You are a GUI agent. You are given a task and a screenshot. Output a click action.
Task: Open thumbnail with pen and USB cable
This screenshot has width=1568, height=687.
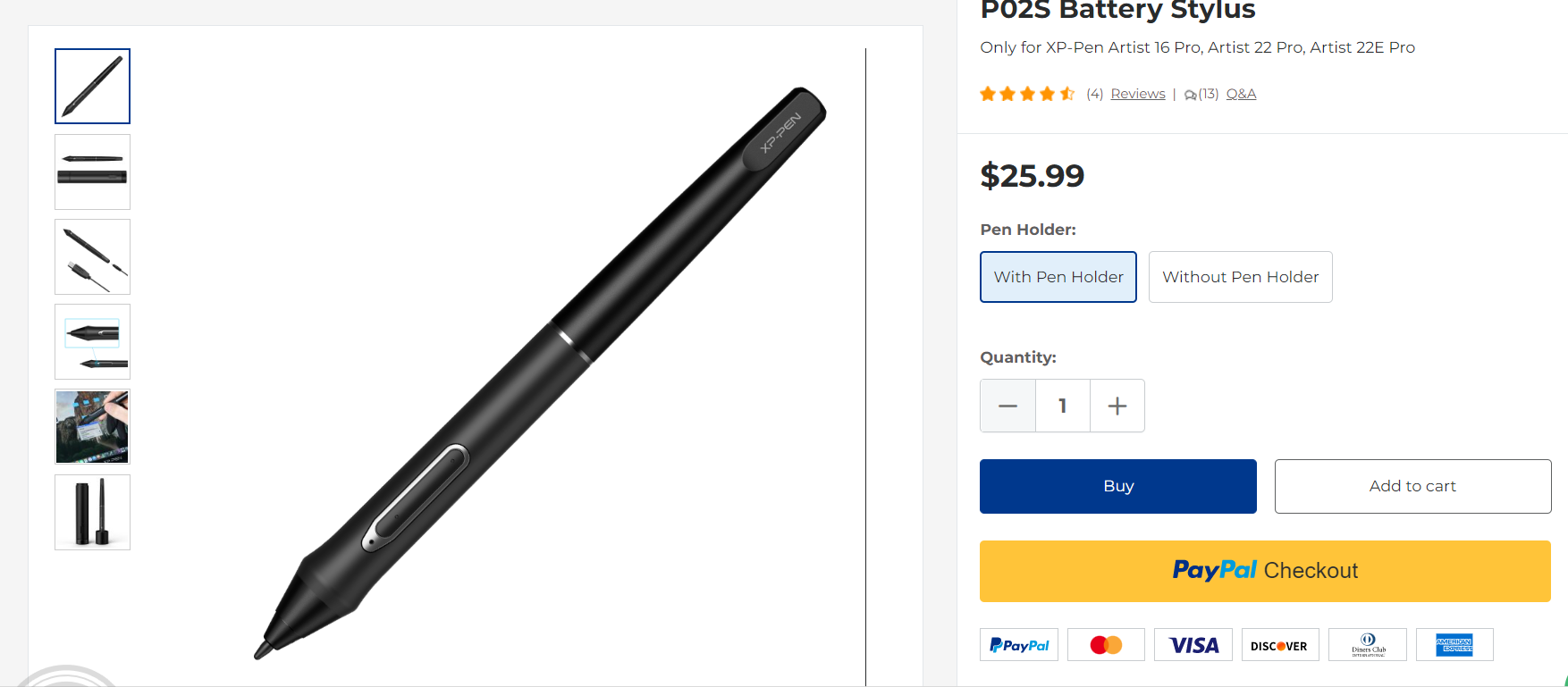click(x=92, y=256)
